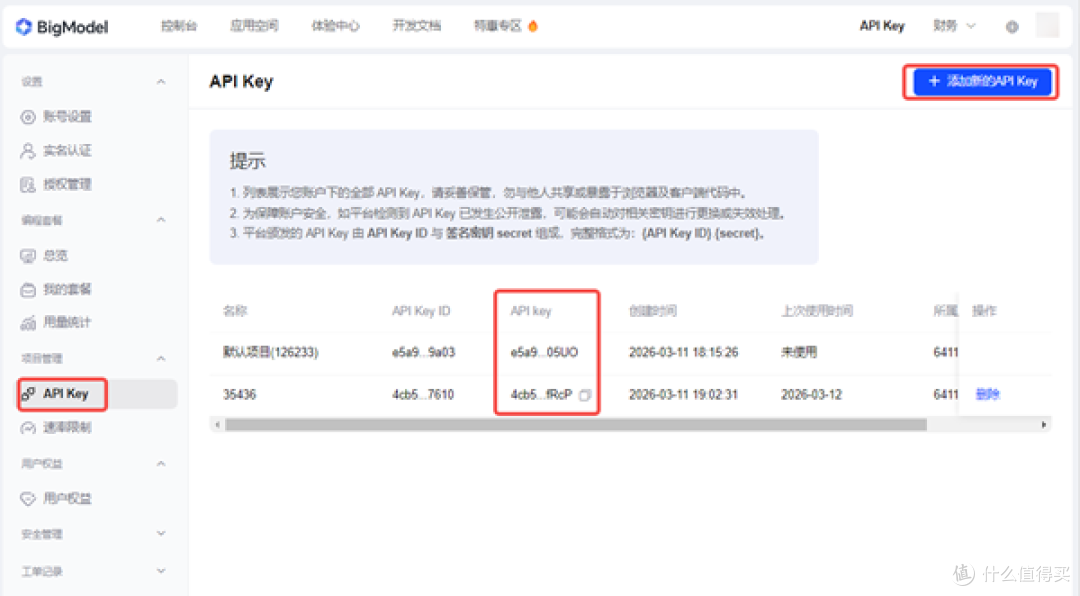Open 总览 via its monitor icon
This screenshot has width=1080, height=596.
click(28, 256)
